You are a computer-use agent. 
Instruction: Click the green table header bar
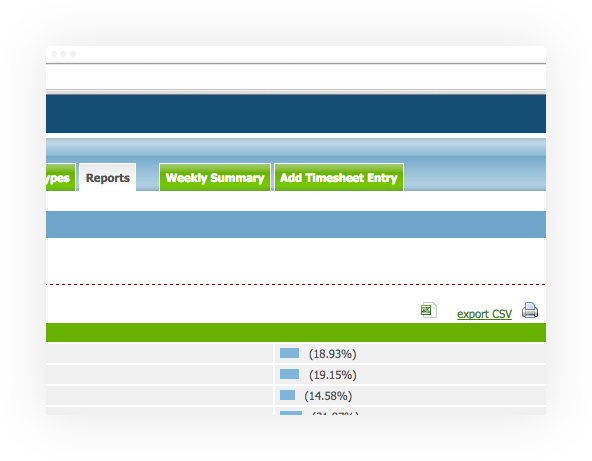296,332
